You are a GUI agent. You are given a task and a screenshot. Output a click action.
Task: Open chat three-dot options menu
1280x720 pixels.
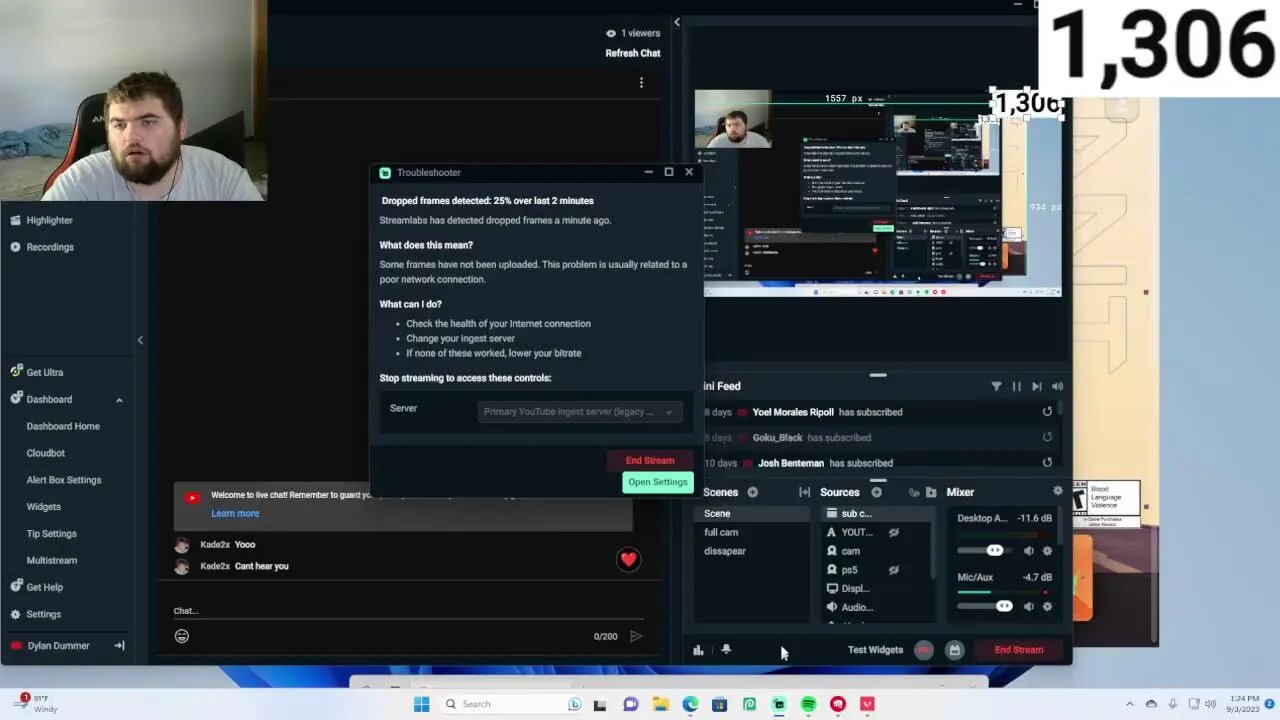[x=641, y=83]
